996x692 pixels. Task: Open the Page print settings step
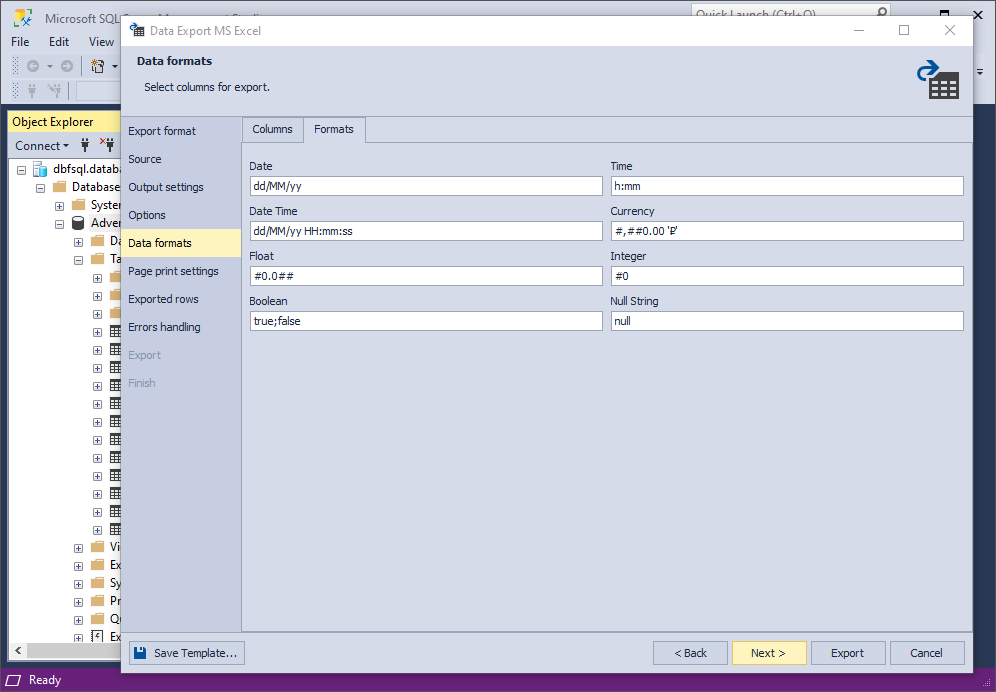coord(173,271)
